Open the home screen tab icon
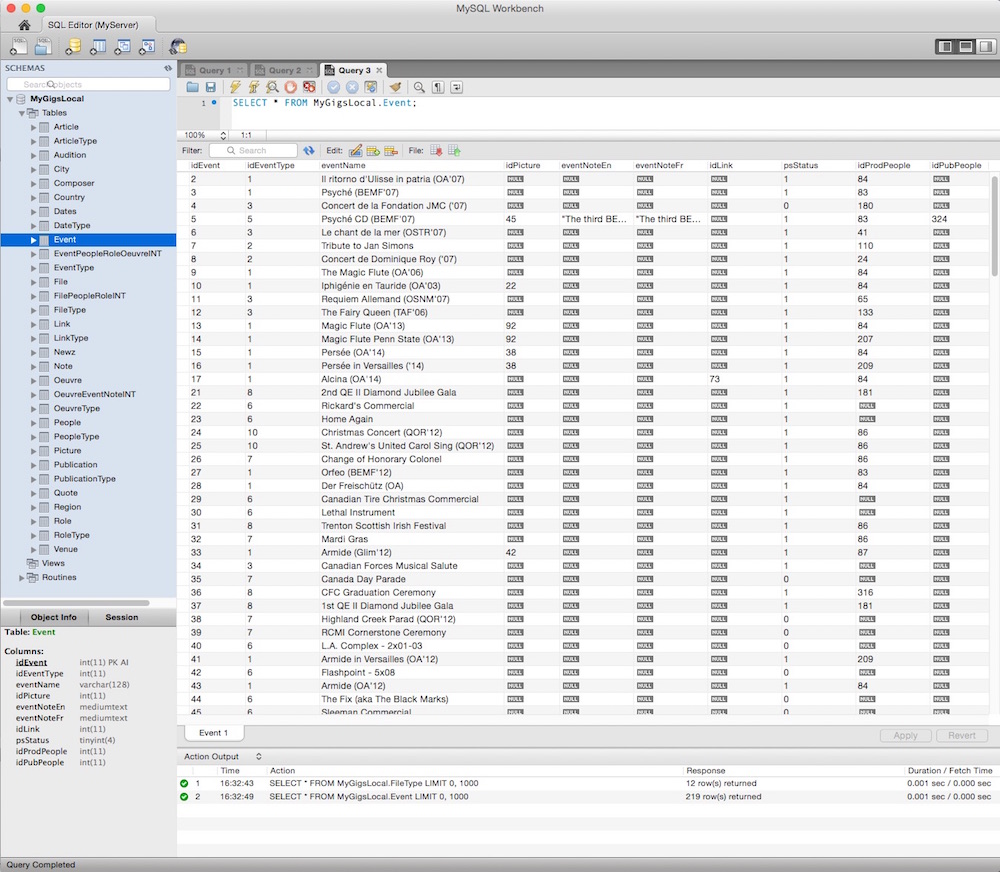Viewport: 1000px width, 872px height. click(x=24, y=24)
